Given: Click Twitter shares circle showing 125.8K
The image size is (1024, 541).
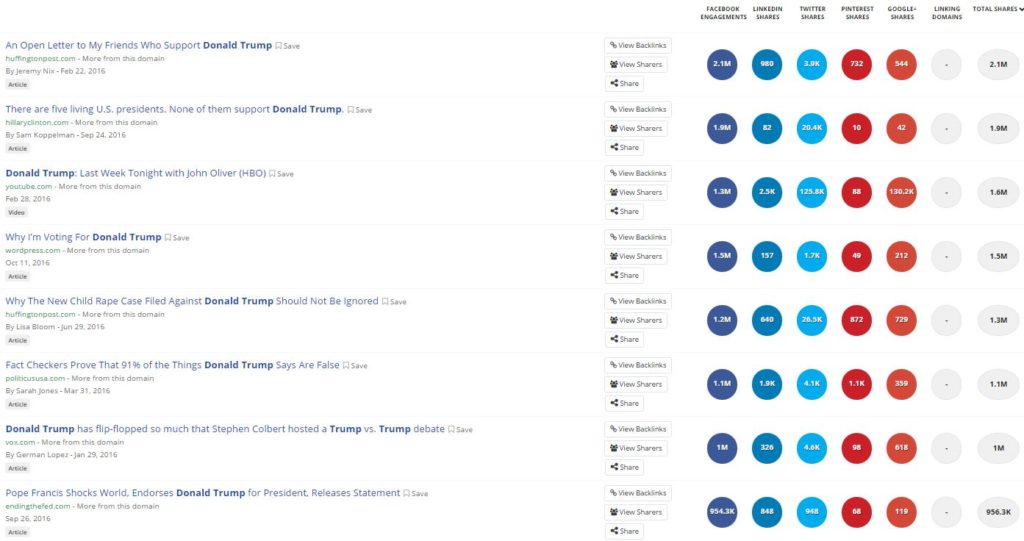Looking at the screenshot, I should tap(812, 192).
